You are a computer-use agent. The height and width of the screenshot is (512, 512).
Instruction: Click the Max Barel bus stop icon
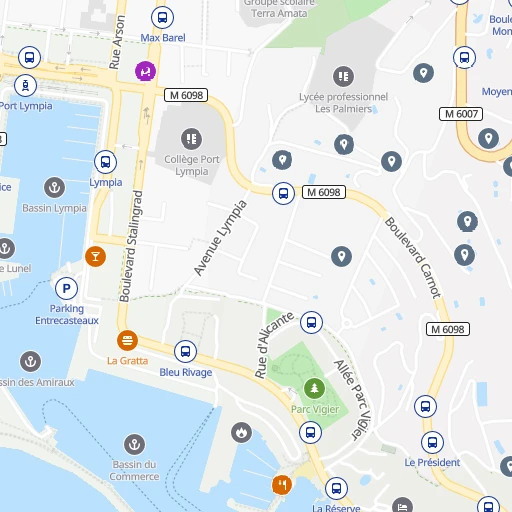(162, 17)
